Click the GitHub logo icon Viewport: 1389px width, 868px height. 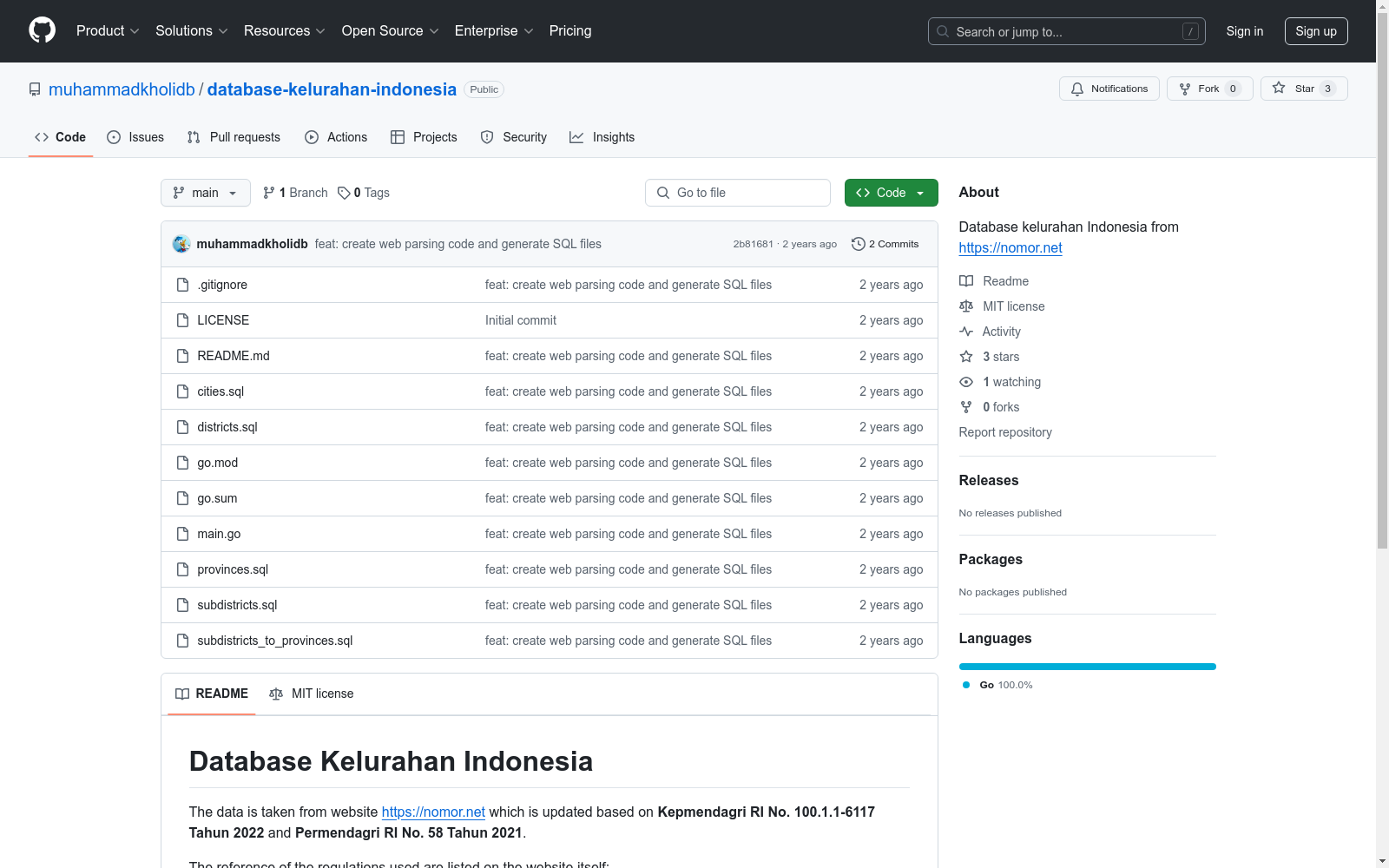42,30
